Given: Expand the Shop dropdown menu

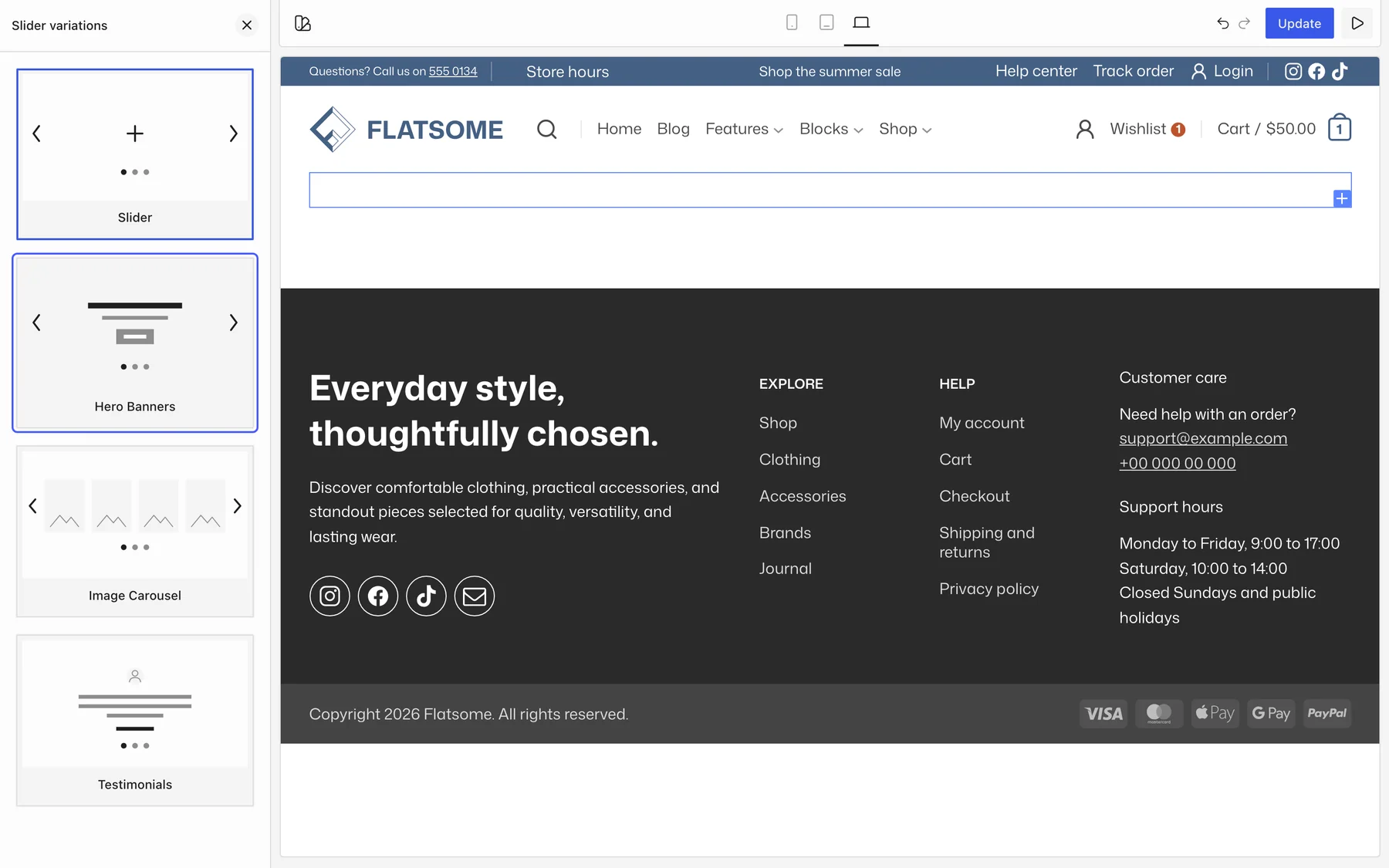Looking at the screenshot, I should pos(905,129).
